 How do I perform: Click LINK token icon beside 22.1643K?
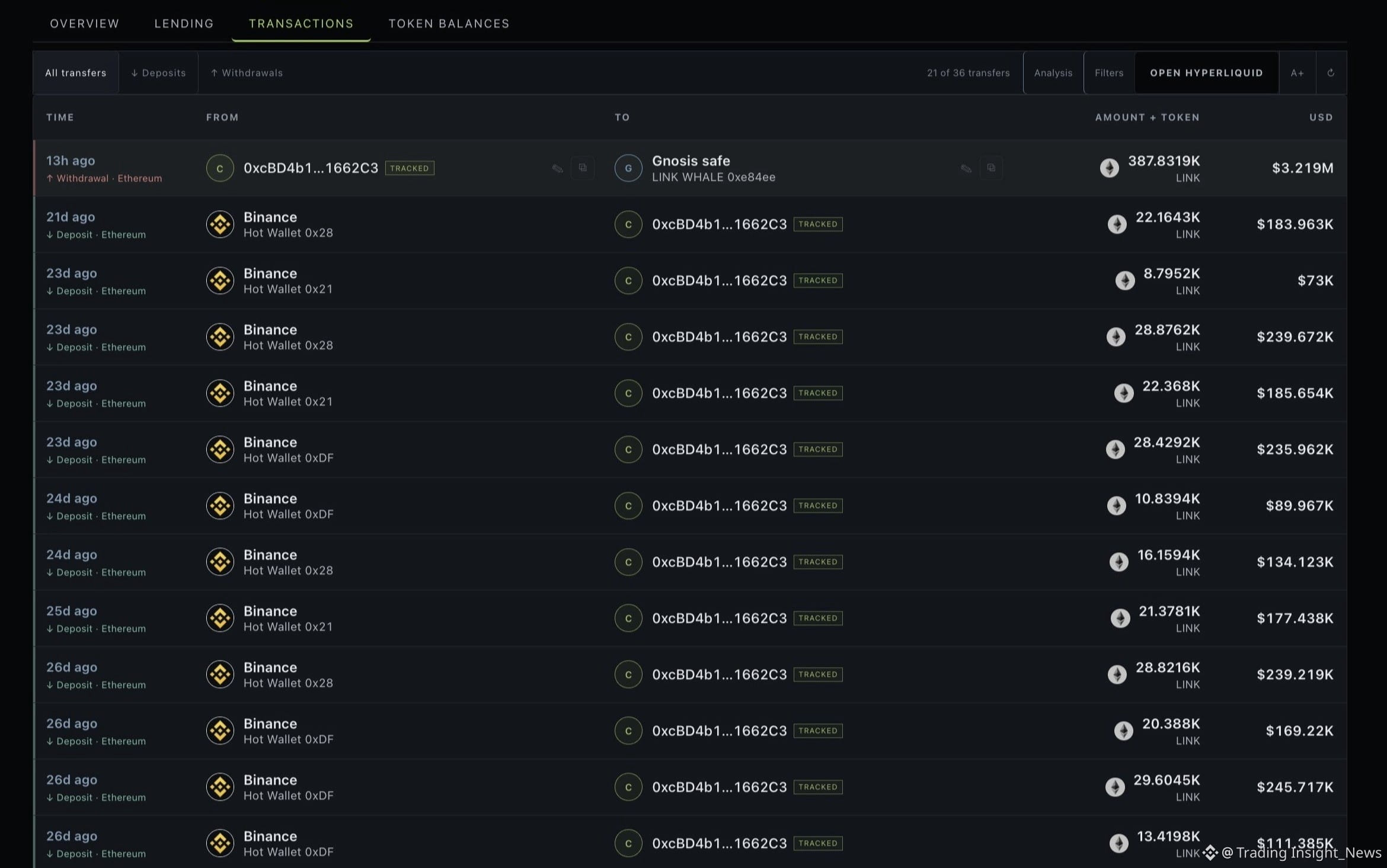click(1117, 224)
